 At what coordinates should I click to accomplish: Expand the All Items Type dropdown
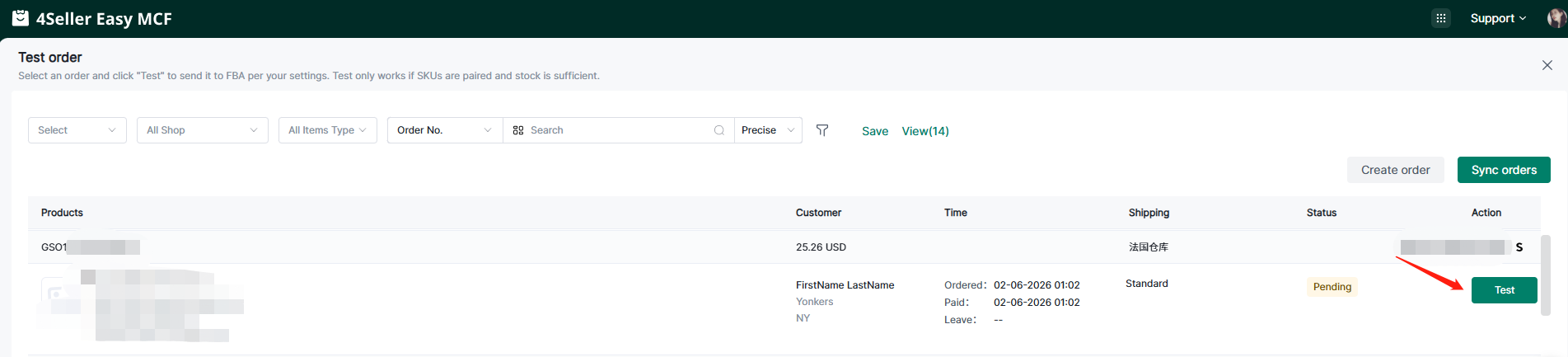327,130
